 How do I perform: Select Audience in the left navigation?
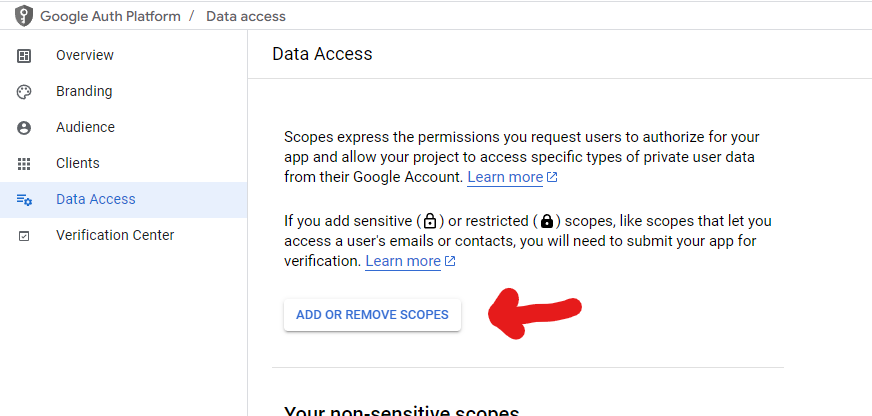85,127
